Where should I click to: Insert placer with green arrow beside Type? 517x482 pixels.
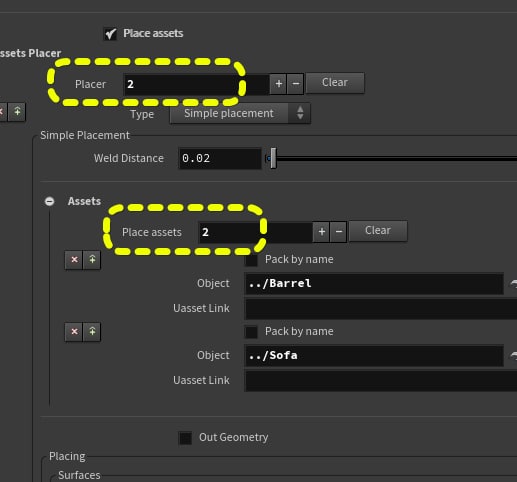click(17, 111)
